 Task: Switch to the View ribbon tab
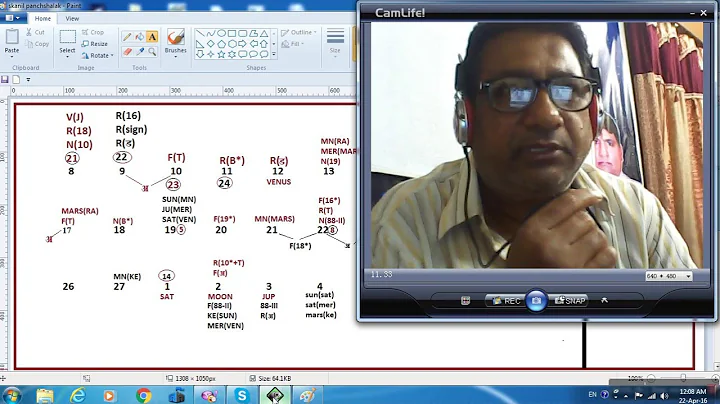coord(72,18)
